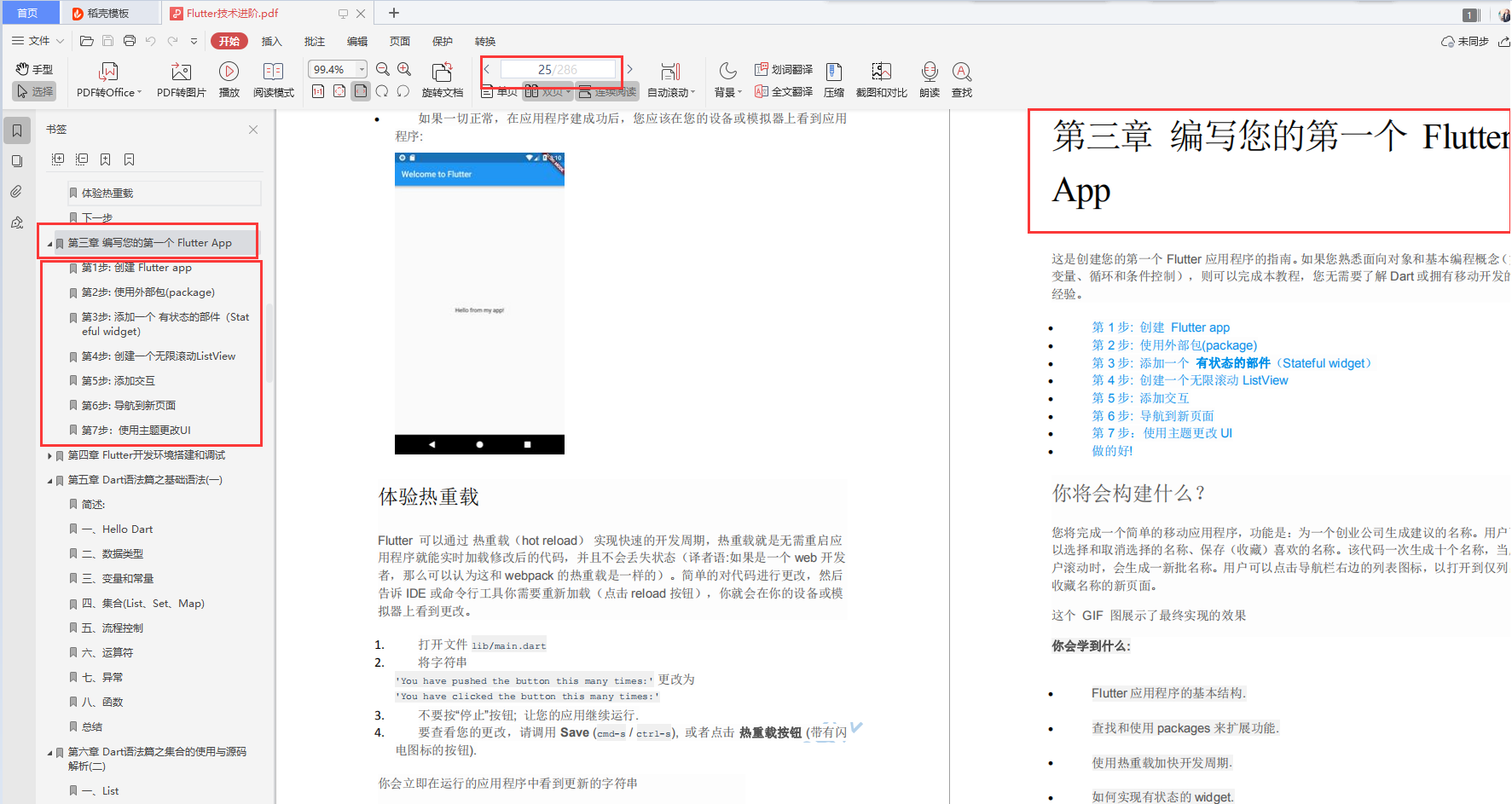The image size is (1512, 804).
Task: Toggle 单页 single page view
Action: point(499,92)
